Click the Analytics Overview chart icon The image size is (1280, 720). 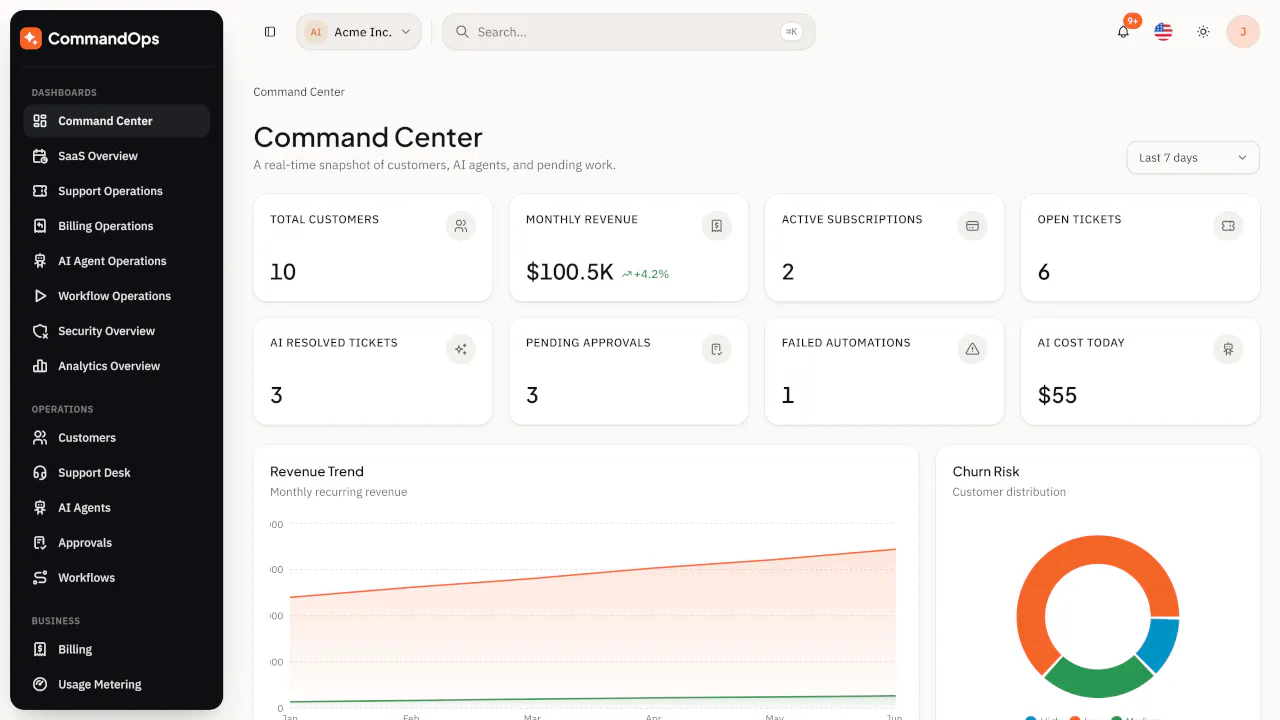click(40, 366)
